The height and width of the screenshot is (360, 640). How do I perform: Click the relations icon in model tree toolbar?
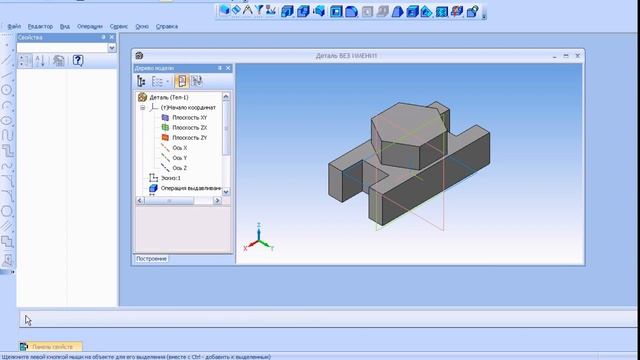[x=197, y=81]
